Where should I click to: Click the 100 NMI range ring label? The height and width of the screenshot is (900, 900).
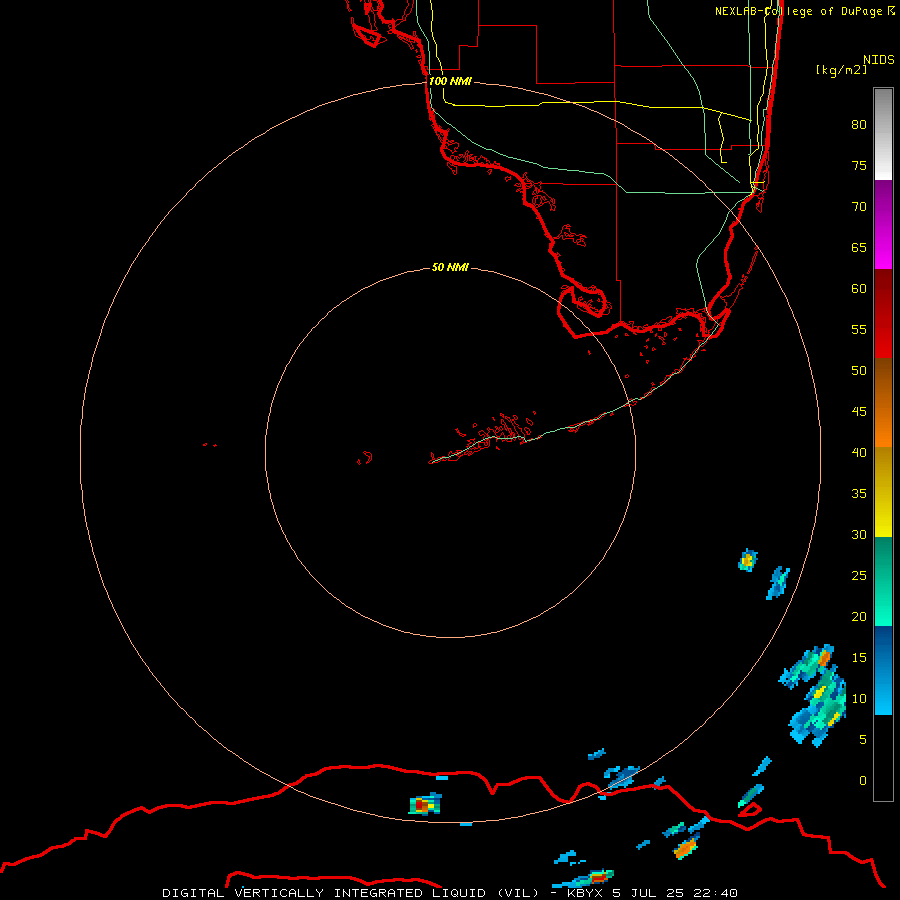click(x=450, y=81)
